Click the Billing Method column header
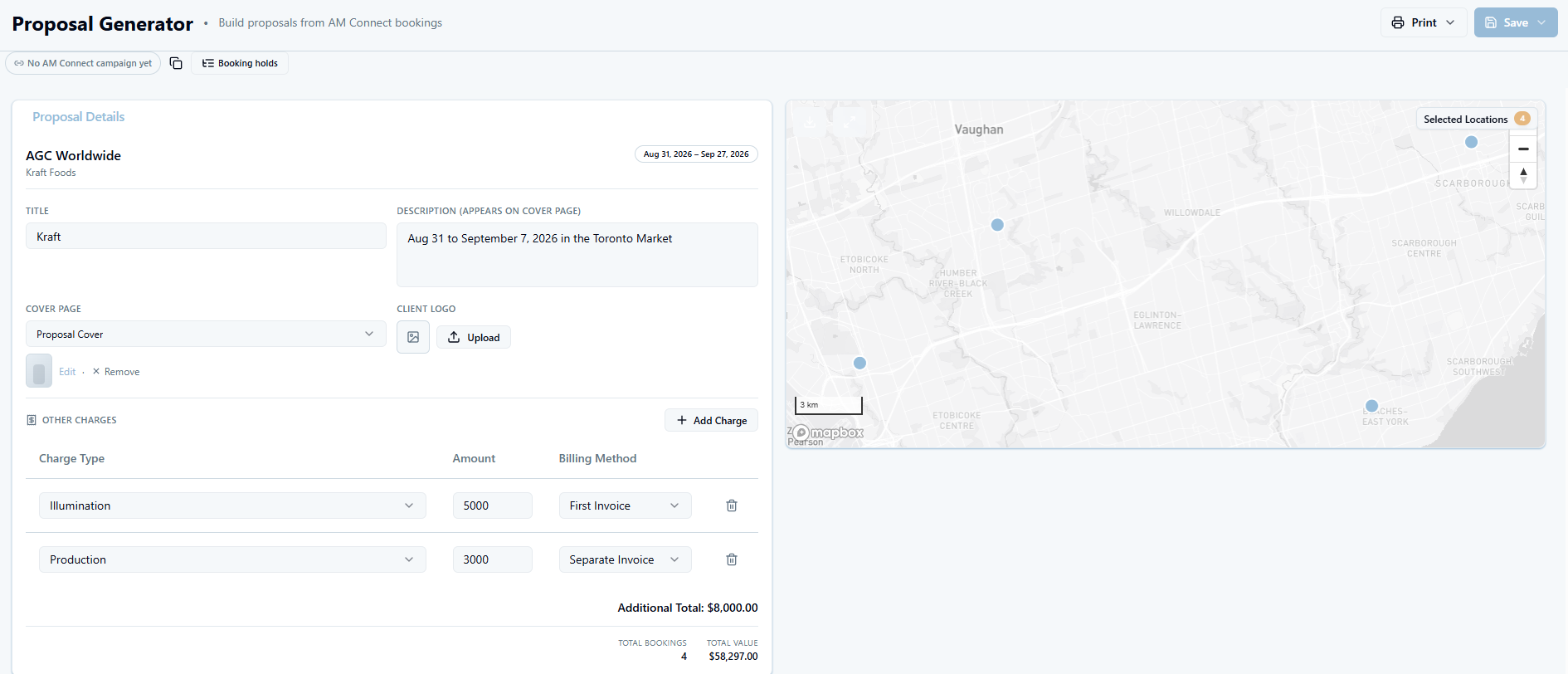Image resolution: width=1568 pixels, height=674 pixels. coord(597,458)
